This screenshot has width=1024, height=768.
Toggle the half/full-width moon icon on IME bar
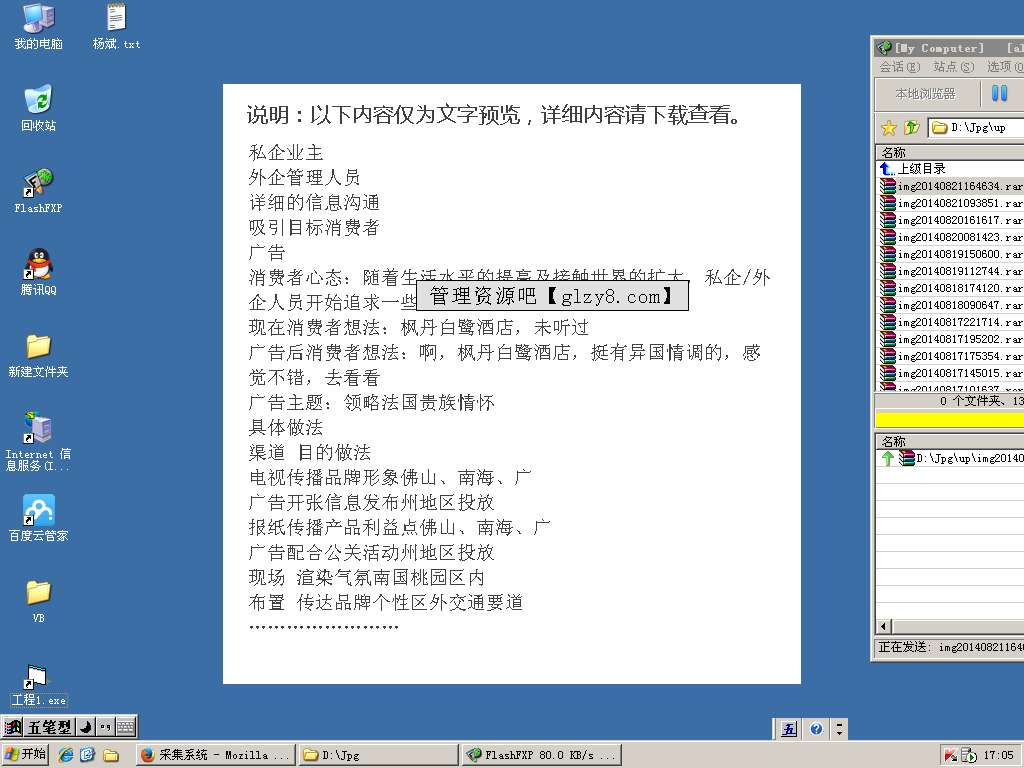click(x=86, y=727)
